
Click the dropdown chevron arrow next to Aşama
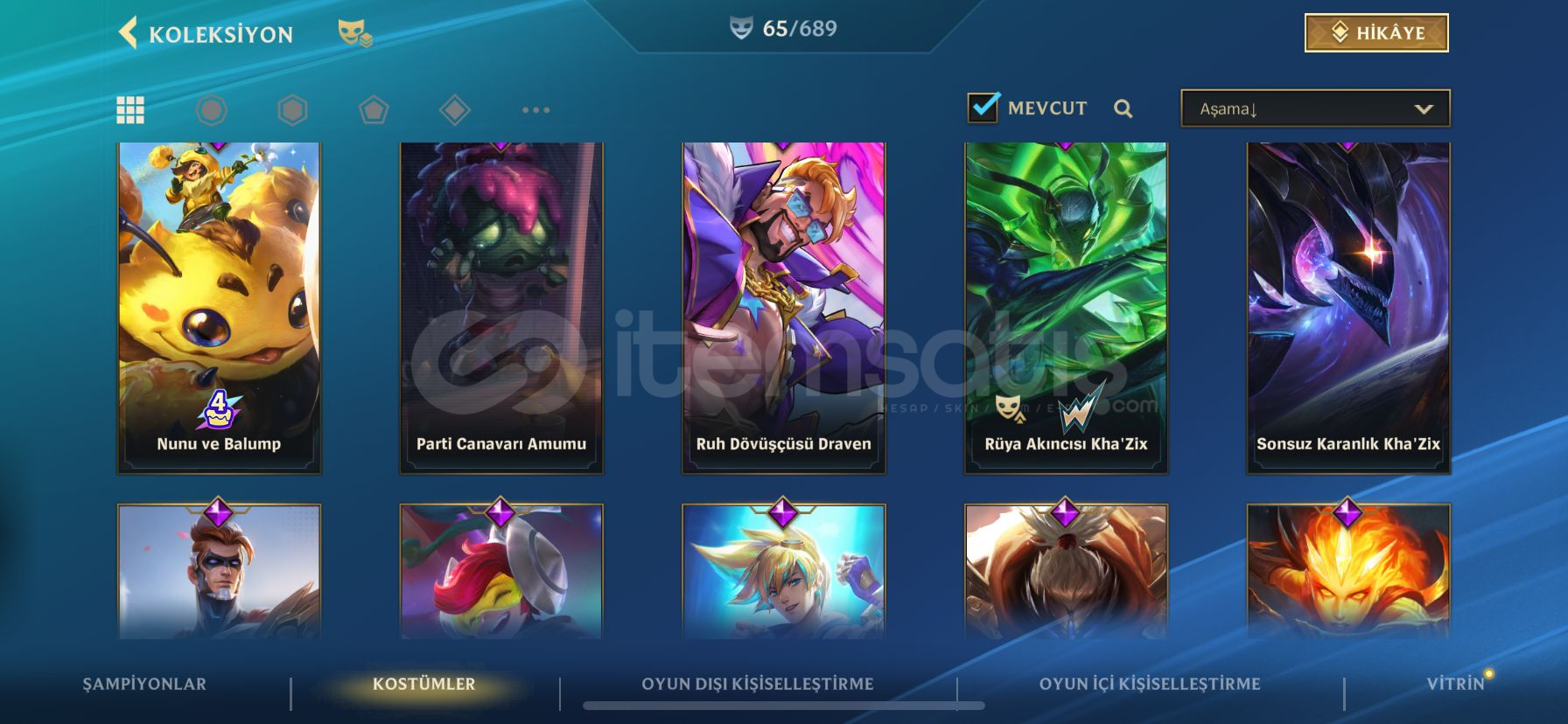tap(1424, 109)
